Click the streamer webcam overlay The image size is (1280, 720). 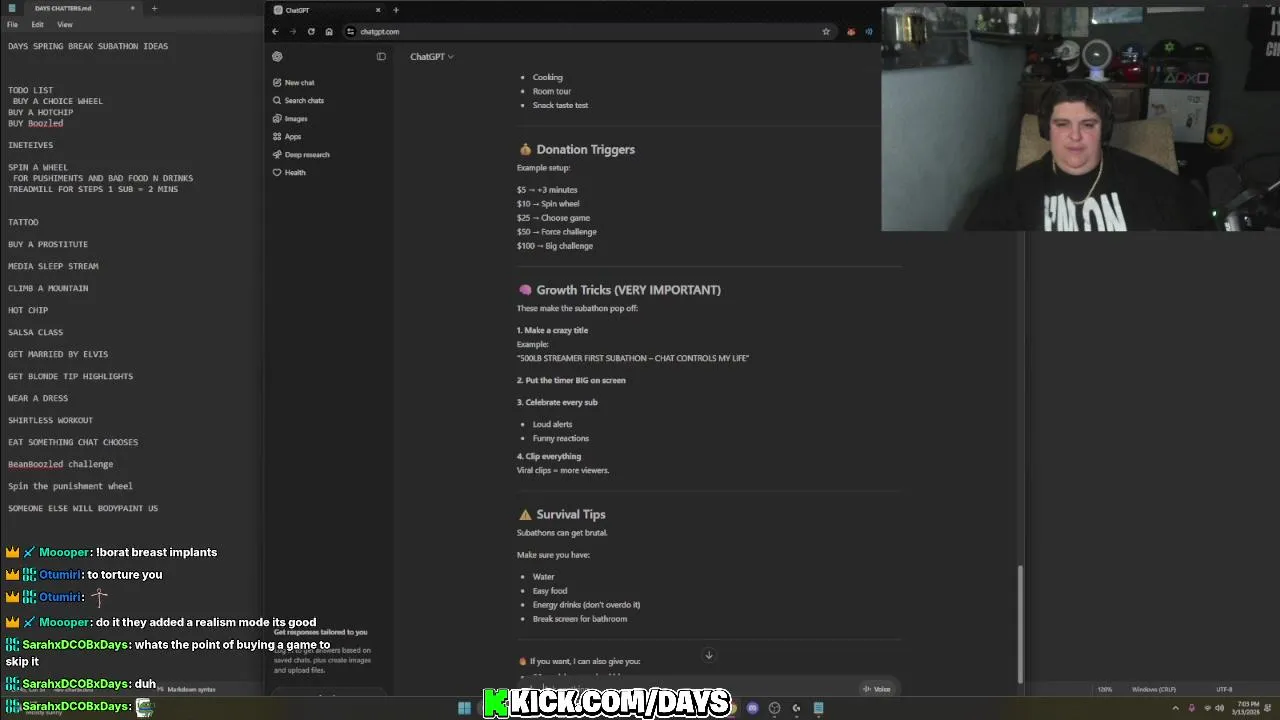(x=1080, y=119)
